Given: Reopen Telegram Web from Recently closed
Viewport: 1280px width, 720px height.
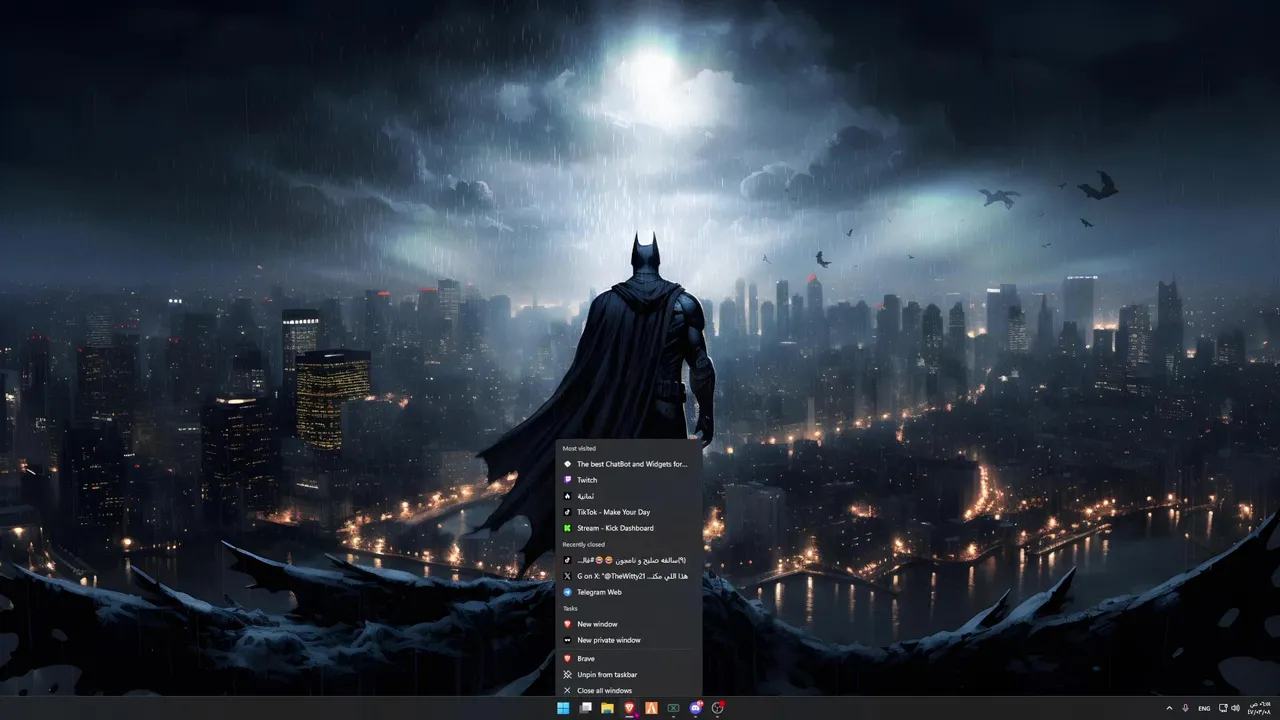Looking at the screenshot, I should tap(629, 592).
